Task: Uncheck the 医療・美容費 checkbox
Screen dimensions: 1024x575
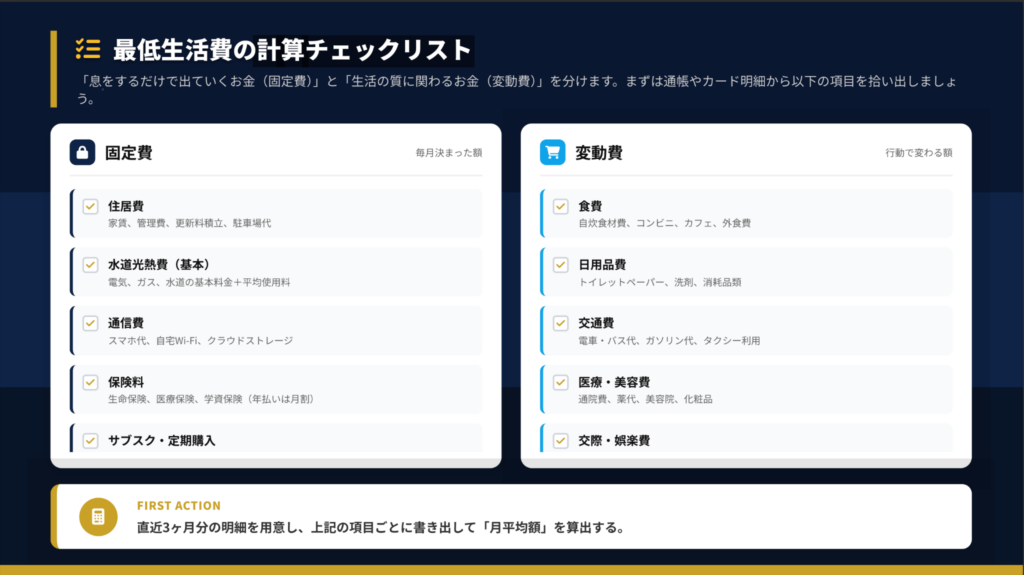Action: 560,382
